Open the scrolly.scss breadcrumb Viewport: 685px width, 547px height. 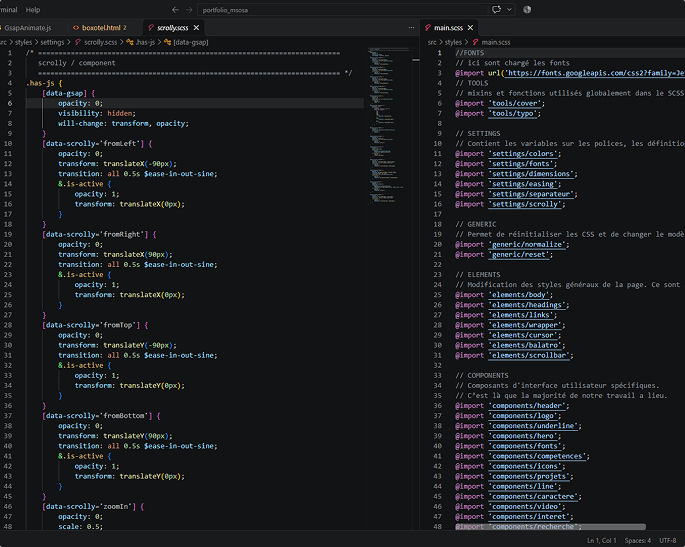[100, 42]
